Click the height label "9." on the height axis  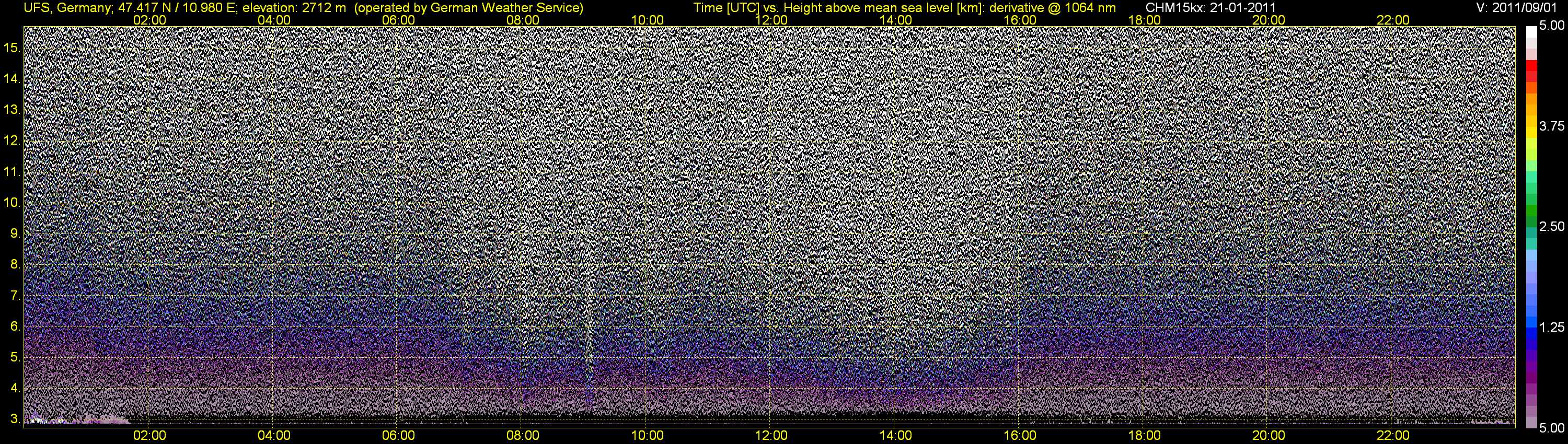coord(16,233)
